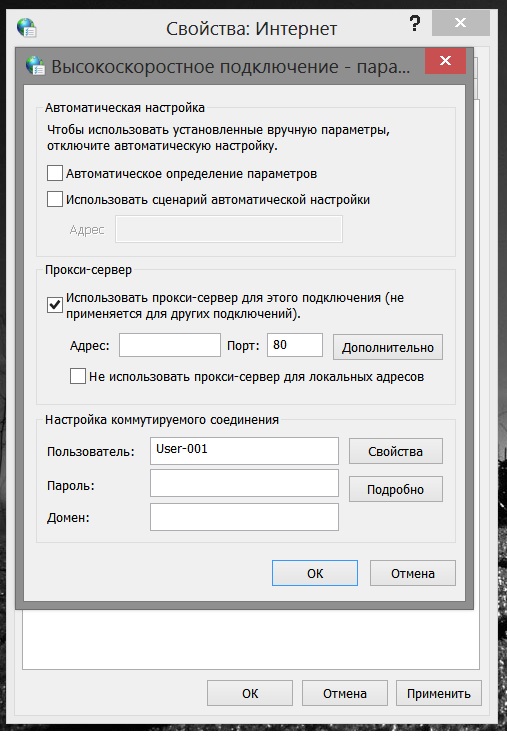Screen dimensions: 507x756
Task: Click the Автоматическая настройка group label
Action: pos(125,108)
